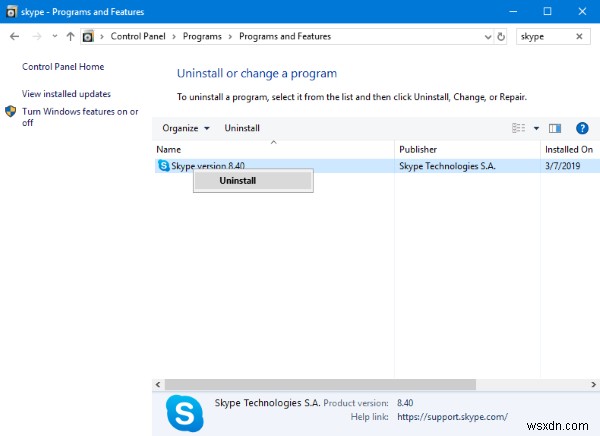Click the Skype icon in program list
Image resolution: width=600 pixels, height=436 pixels.
coord(164,166)
